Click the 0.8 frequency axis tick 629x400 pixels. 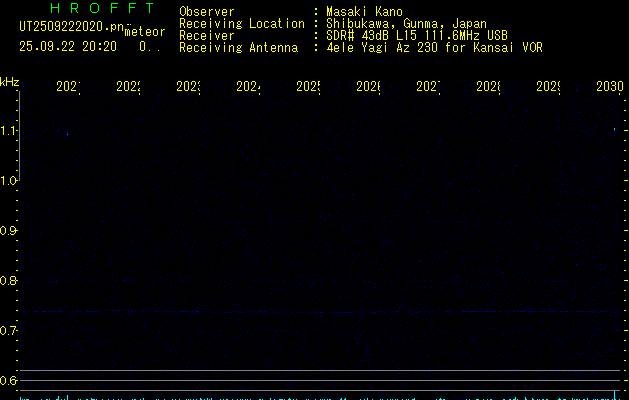(x=10, y=281)
